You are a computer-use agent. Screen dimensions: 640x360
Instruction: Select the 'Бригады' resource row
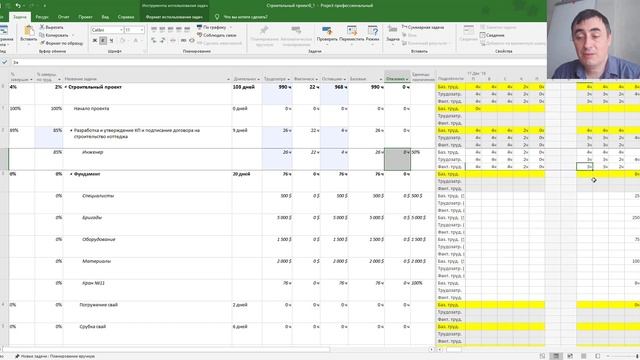coord(92,218)
